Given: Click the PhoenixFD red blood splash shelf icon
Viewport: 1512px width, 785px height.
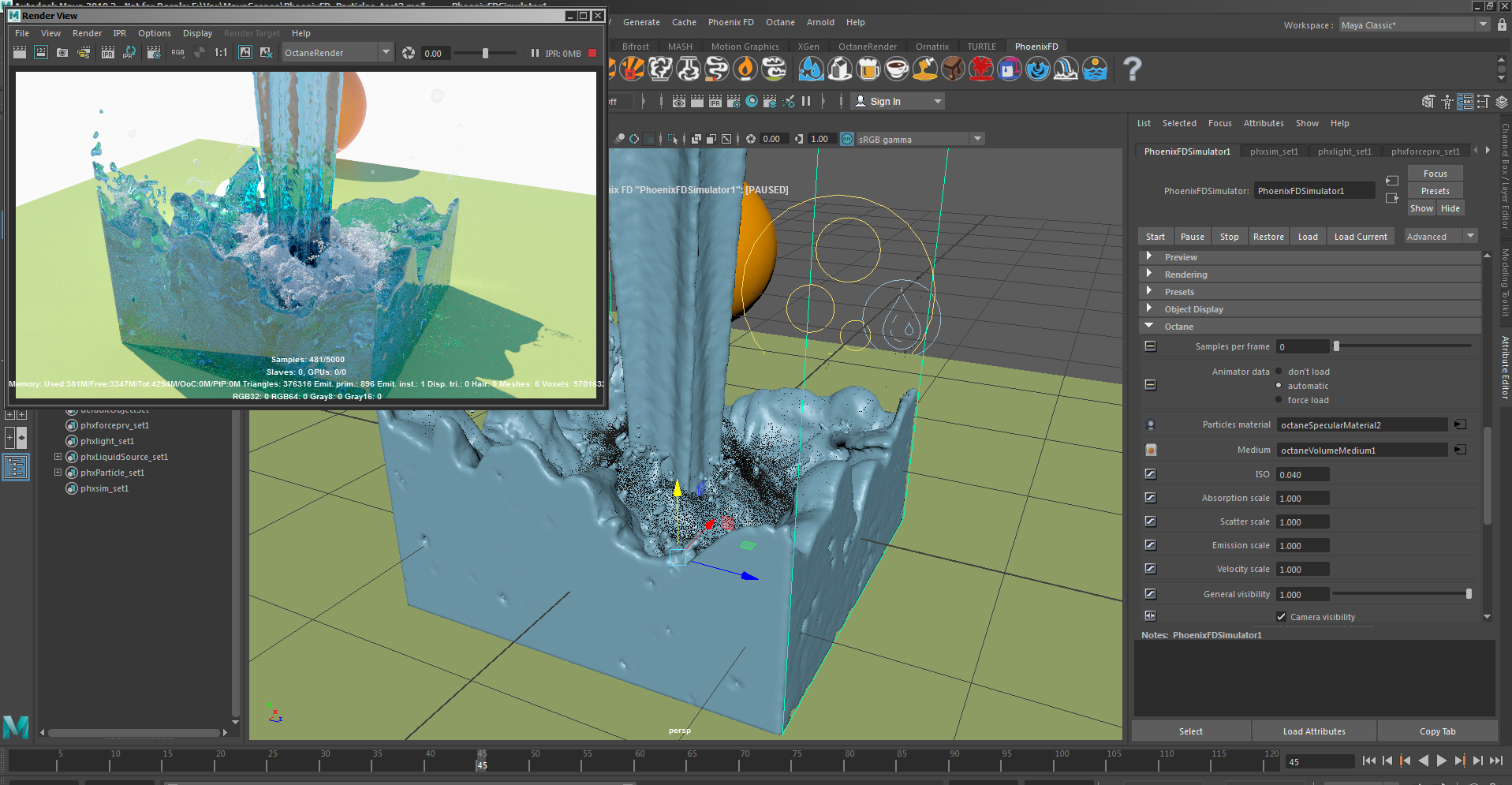Looking at the screenshot, I should tap(981, 69).
